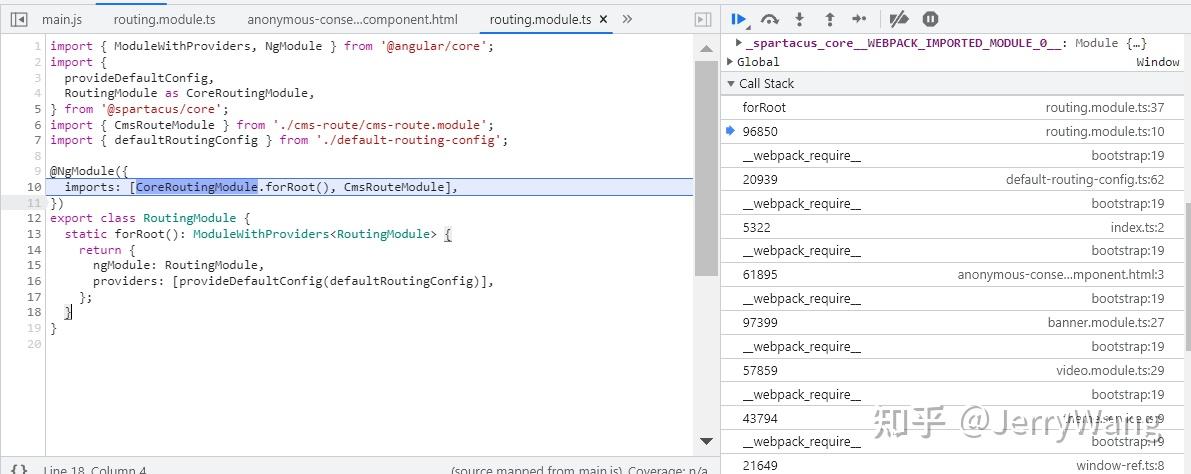Click line number 10 in gutter

(33, 187)
